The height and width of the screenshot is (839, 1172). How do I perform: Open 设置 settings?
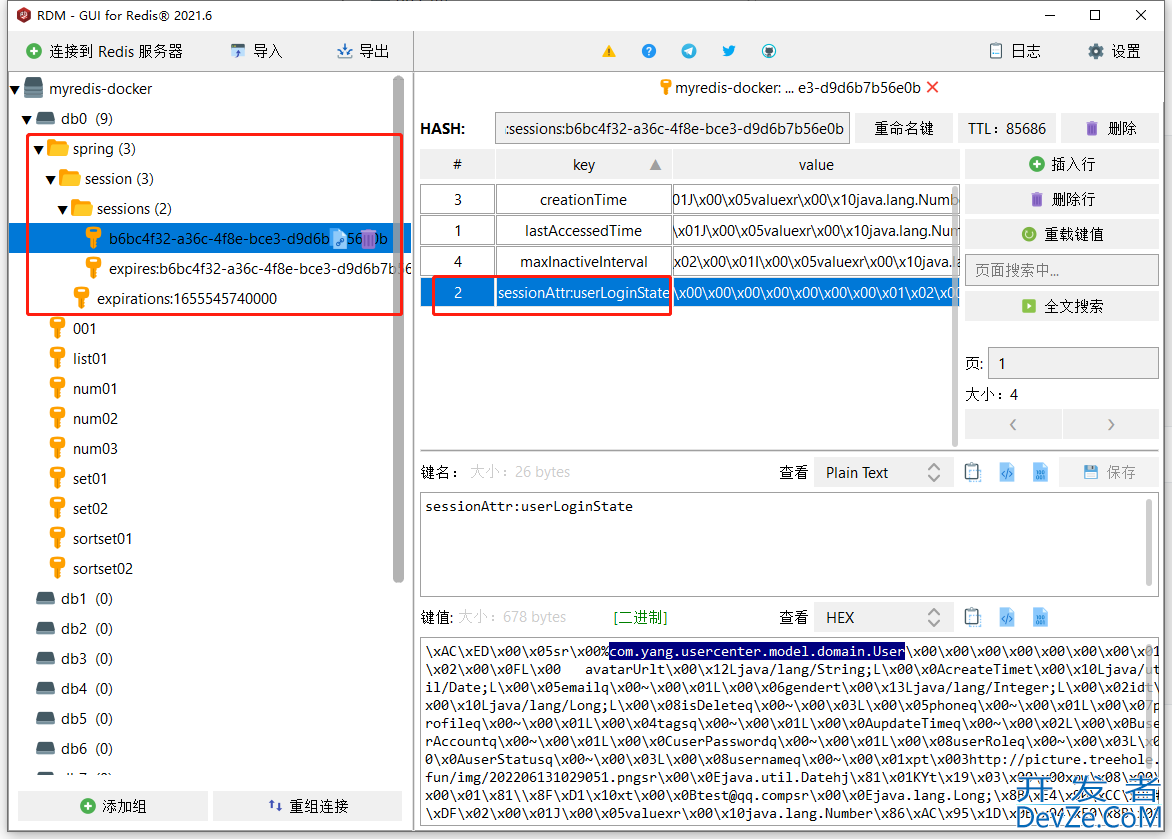(x=1114, y=51)
